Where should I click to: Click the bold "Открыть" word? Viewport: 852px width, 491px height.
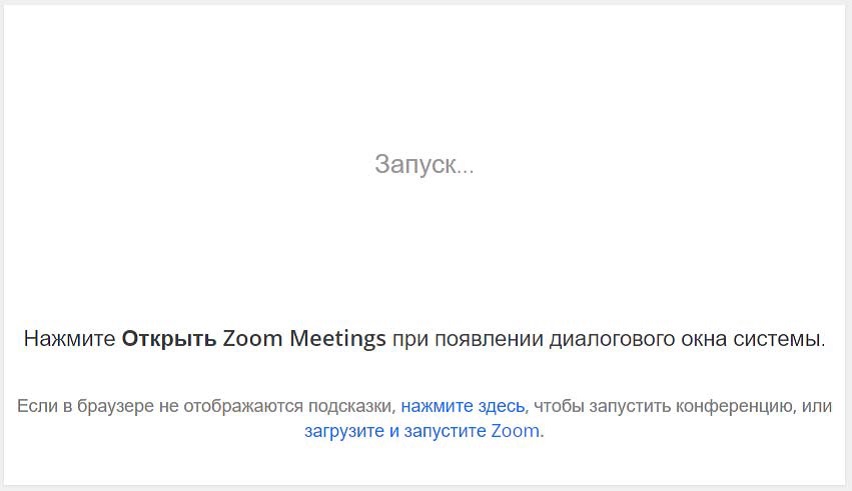point(169,339)
